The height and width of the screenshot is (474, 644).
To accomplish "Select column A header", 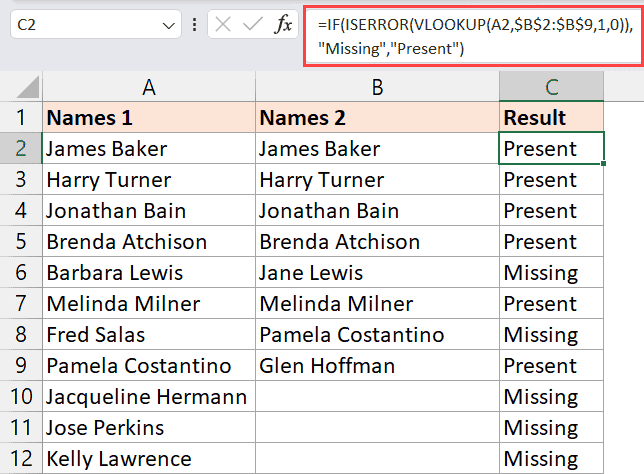I will tap(148, 87).
